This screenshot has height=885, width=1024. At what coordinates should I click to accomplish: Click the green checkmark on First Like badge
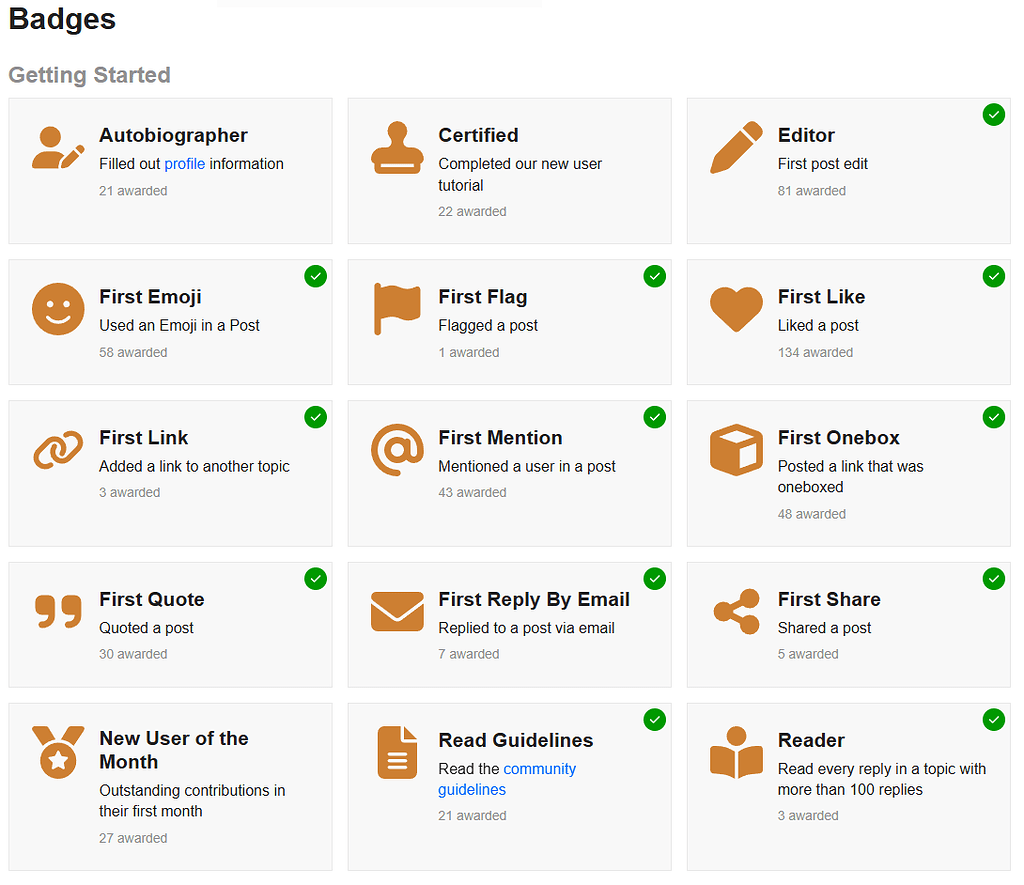point(993,276)
